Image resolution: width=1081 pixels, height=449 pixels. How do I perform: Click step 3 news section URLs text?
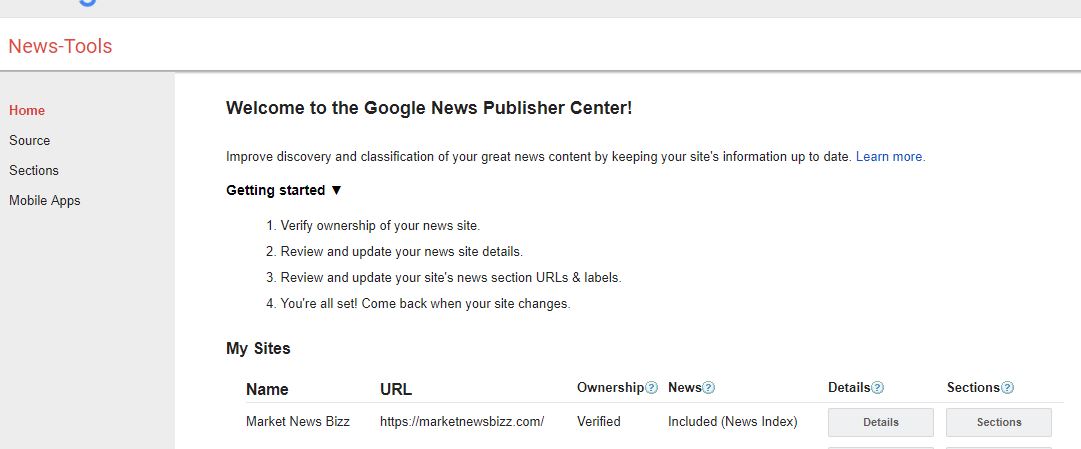pos(451,278)
